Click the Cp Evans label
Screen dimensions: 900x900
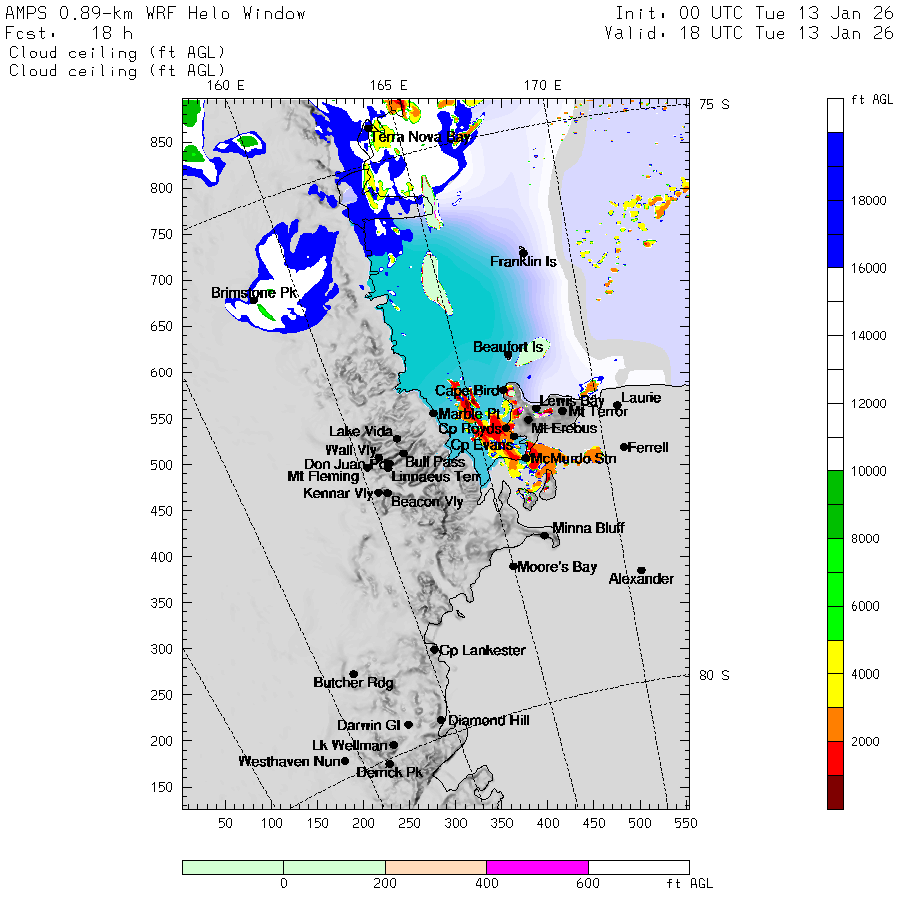482,445
